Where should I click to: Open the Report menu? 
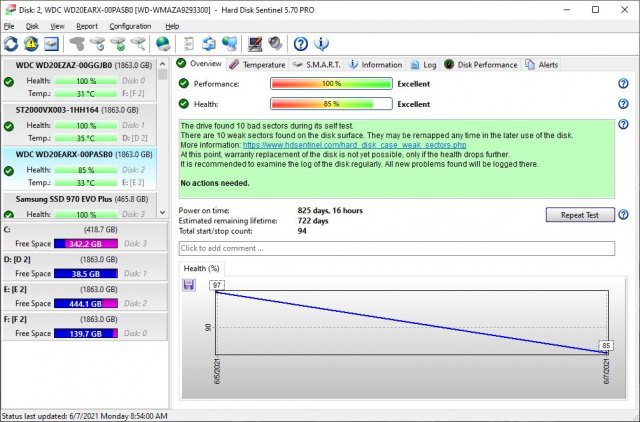click(87, 26)
